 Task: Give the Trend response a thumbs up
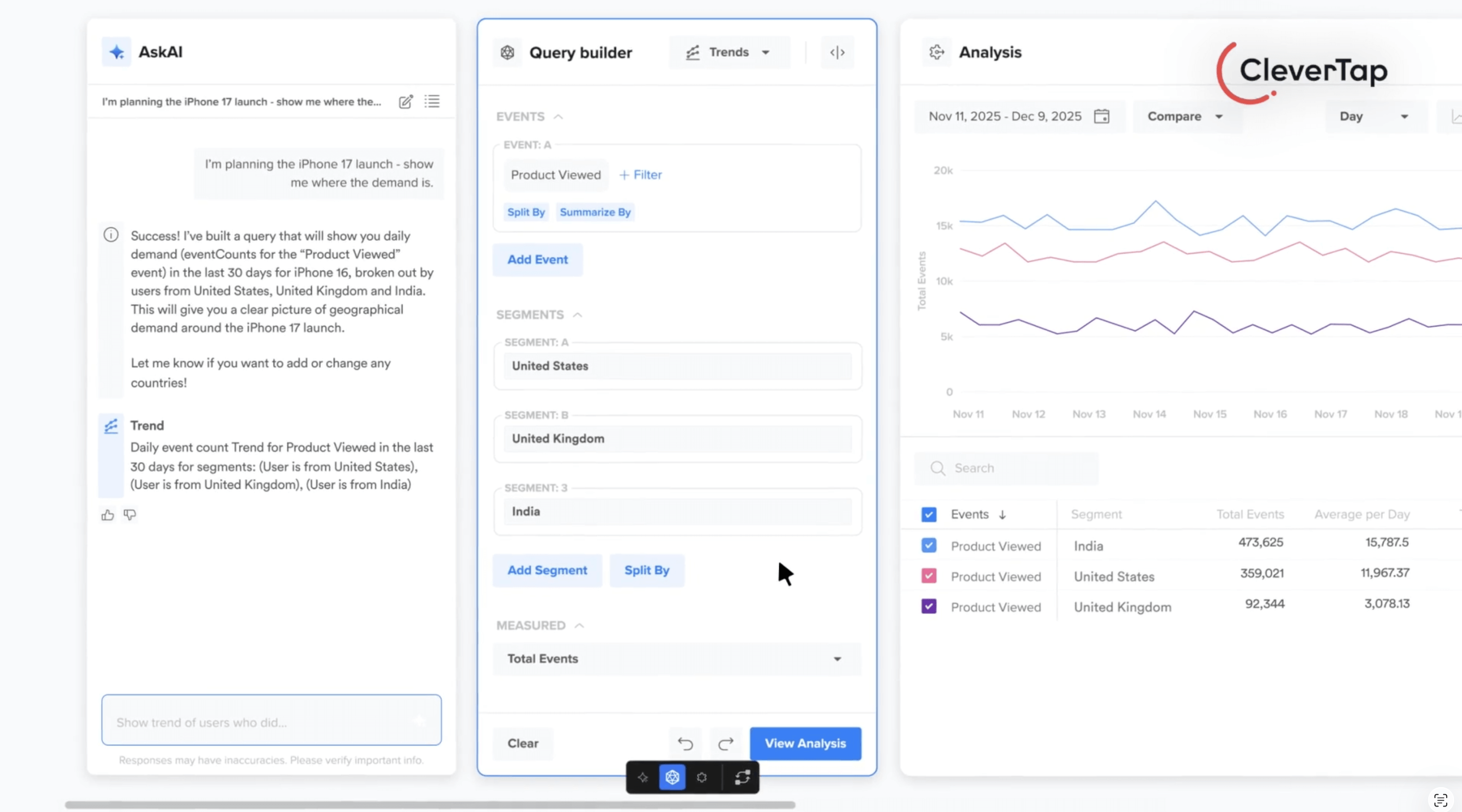click(107, 515)
